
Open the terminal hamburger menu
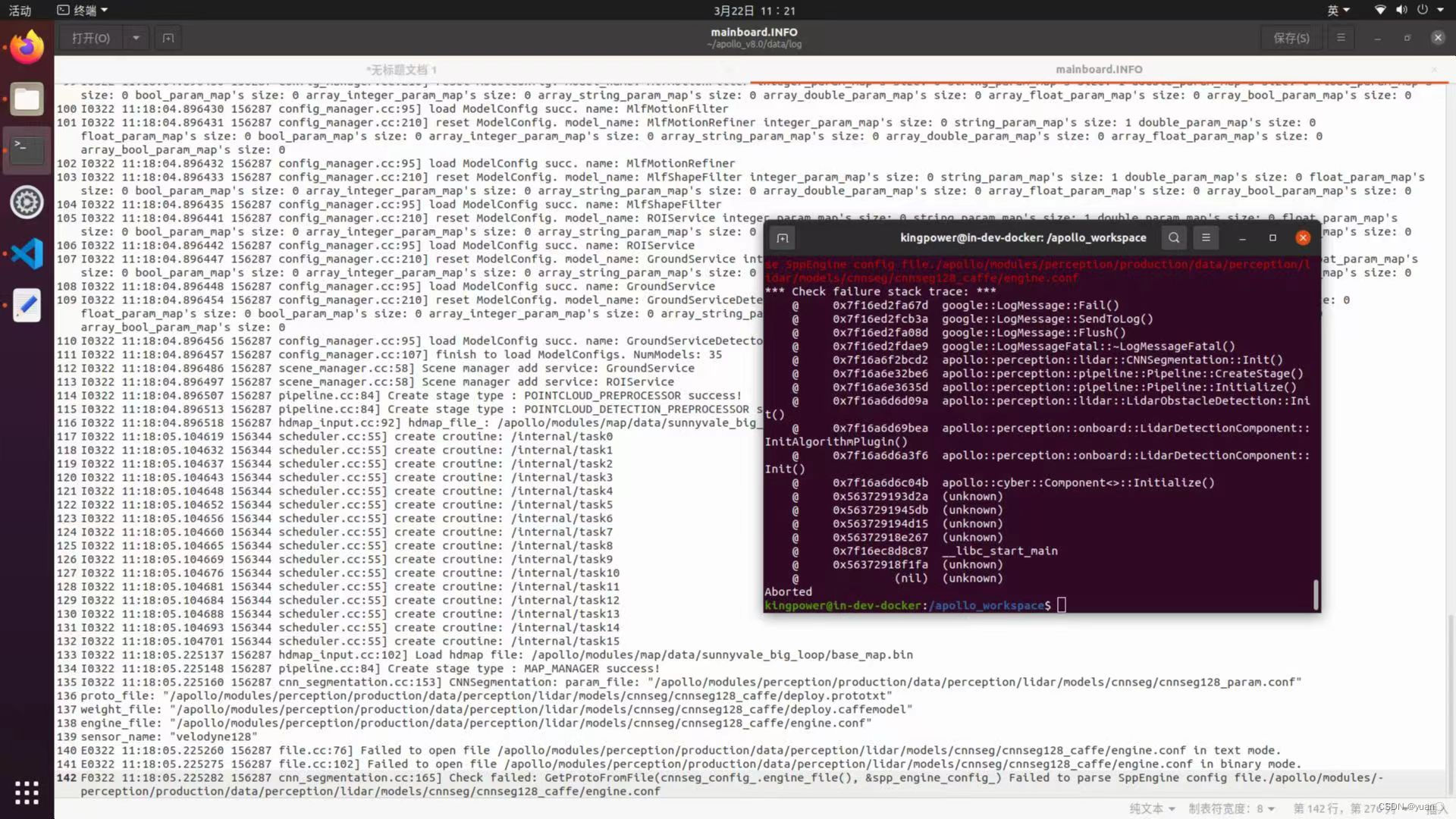click(x=1206, y=238)
